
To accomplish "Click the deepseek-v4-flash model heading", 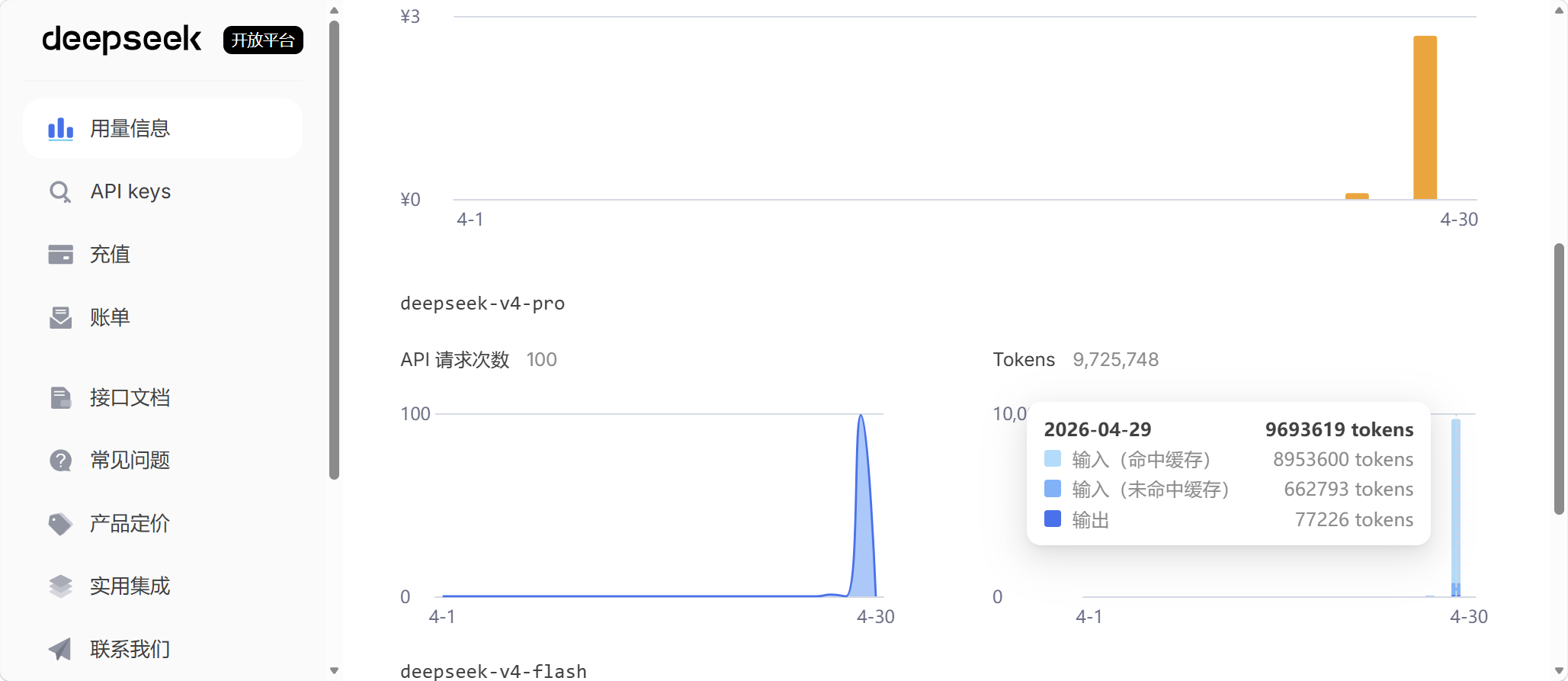I will tap(493, 671).
